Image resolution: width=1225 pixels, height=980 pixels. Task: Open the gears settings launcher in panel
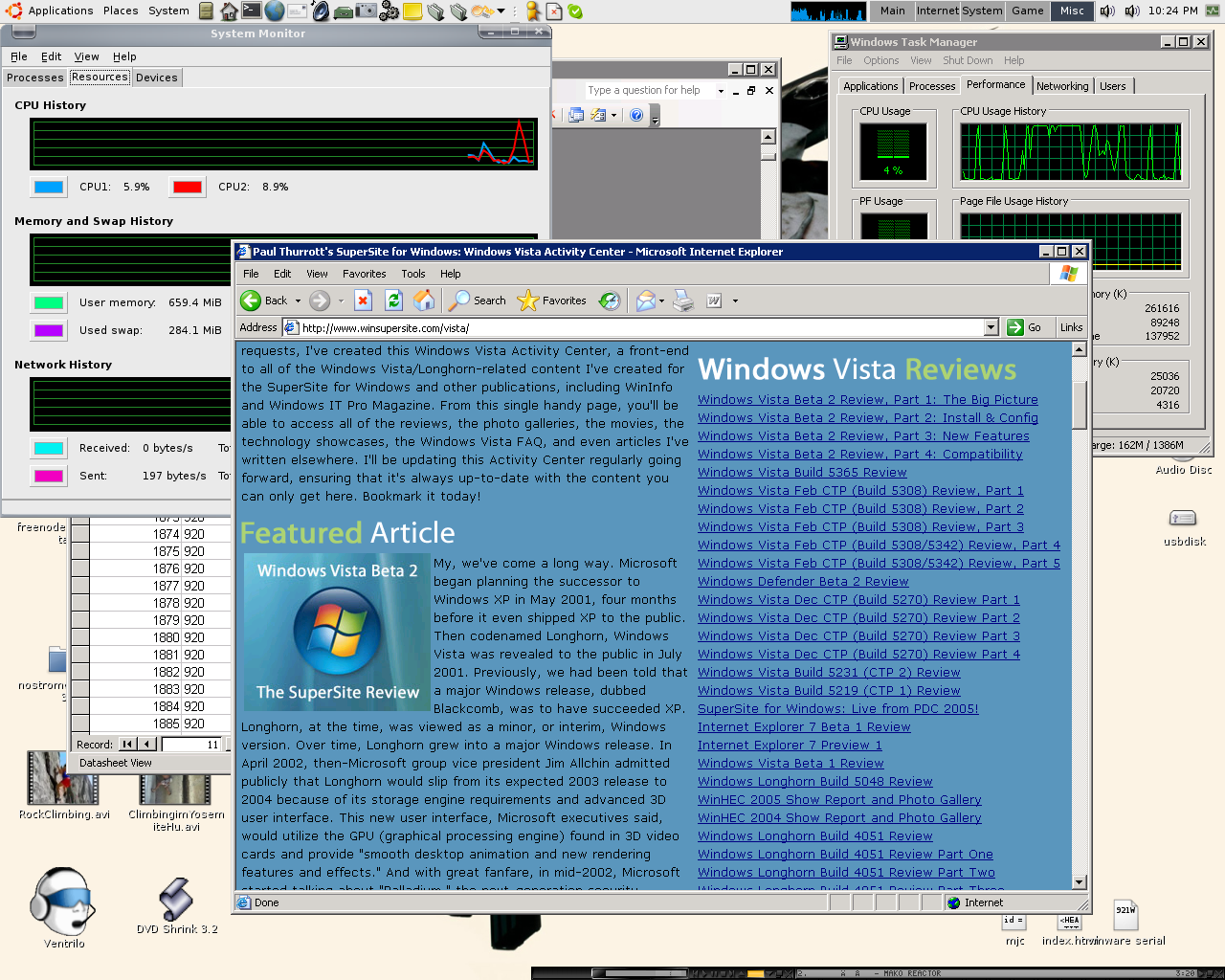390,11
